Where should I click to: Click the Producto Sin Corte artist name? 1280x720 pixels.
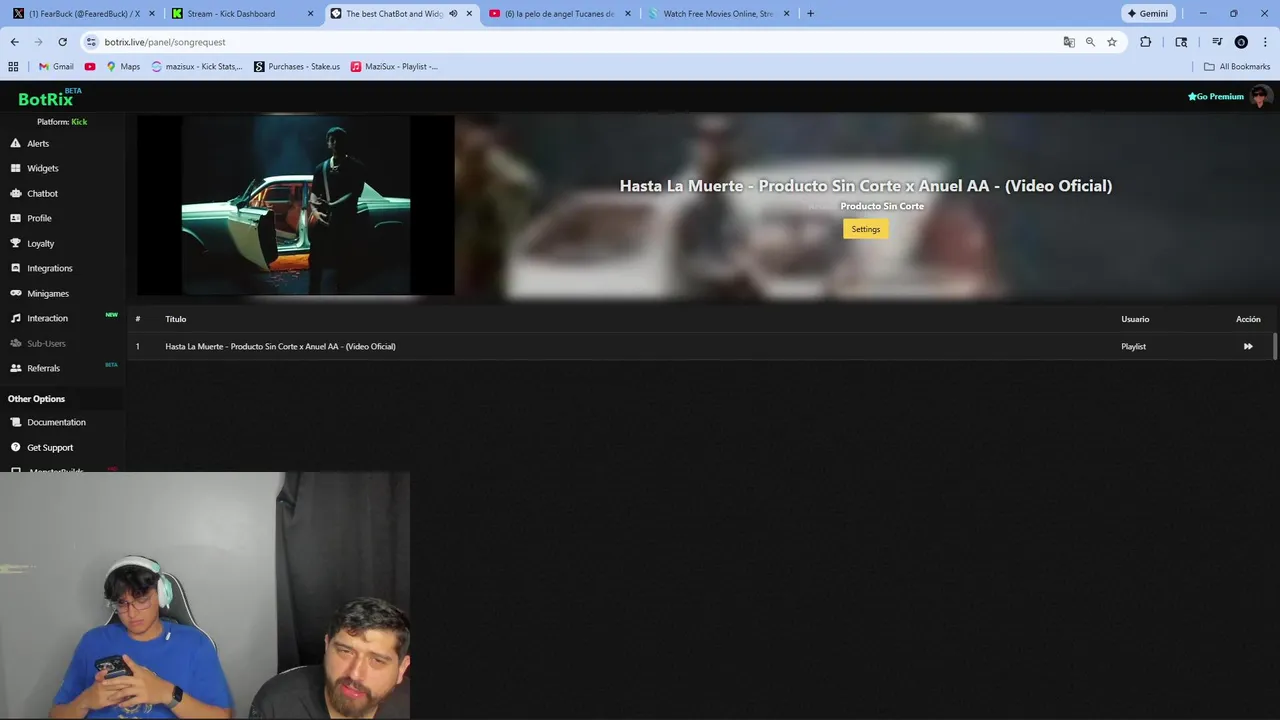(882, 206)
